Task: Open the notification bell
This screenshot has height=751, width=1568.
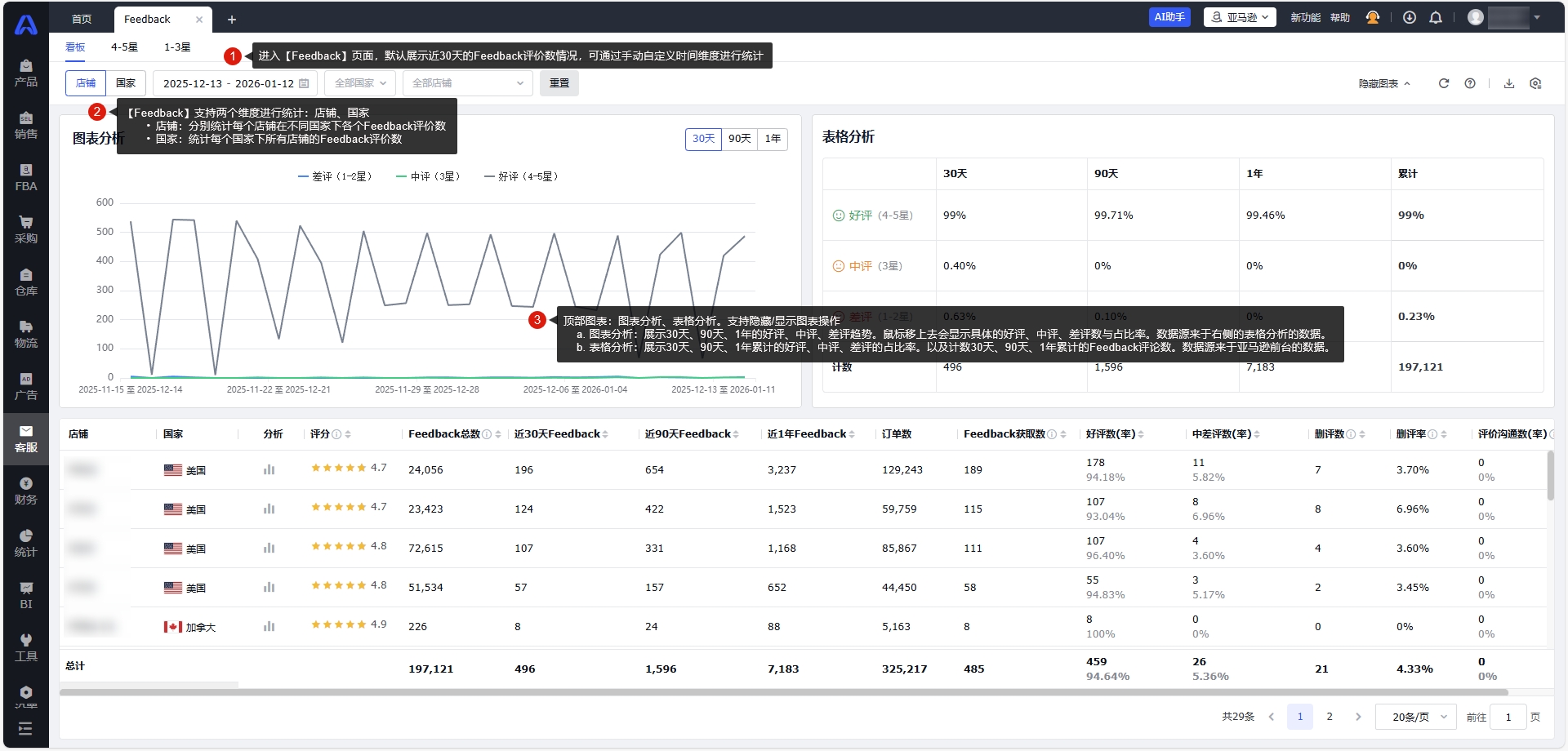Action: 1435,18
